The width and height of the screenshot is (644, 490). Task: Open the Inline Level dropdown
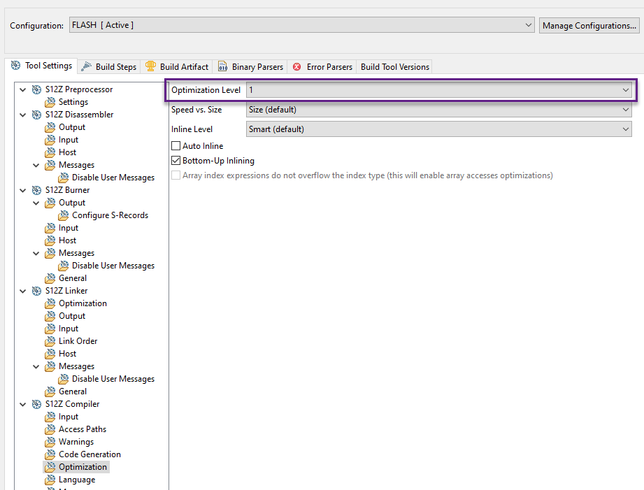tap(439, 128)
